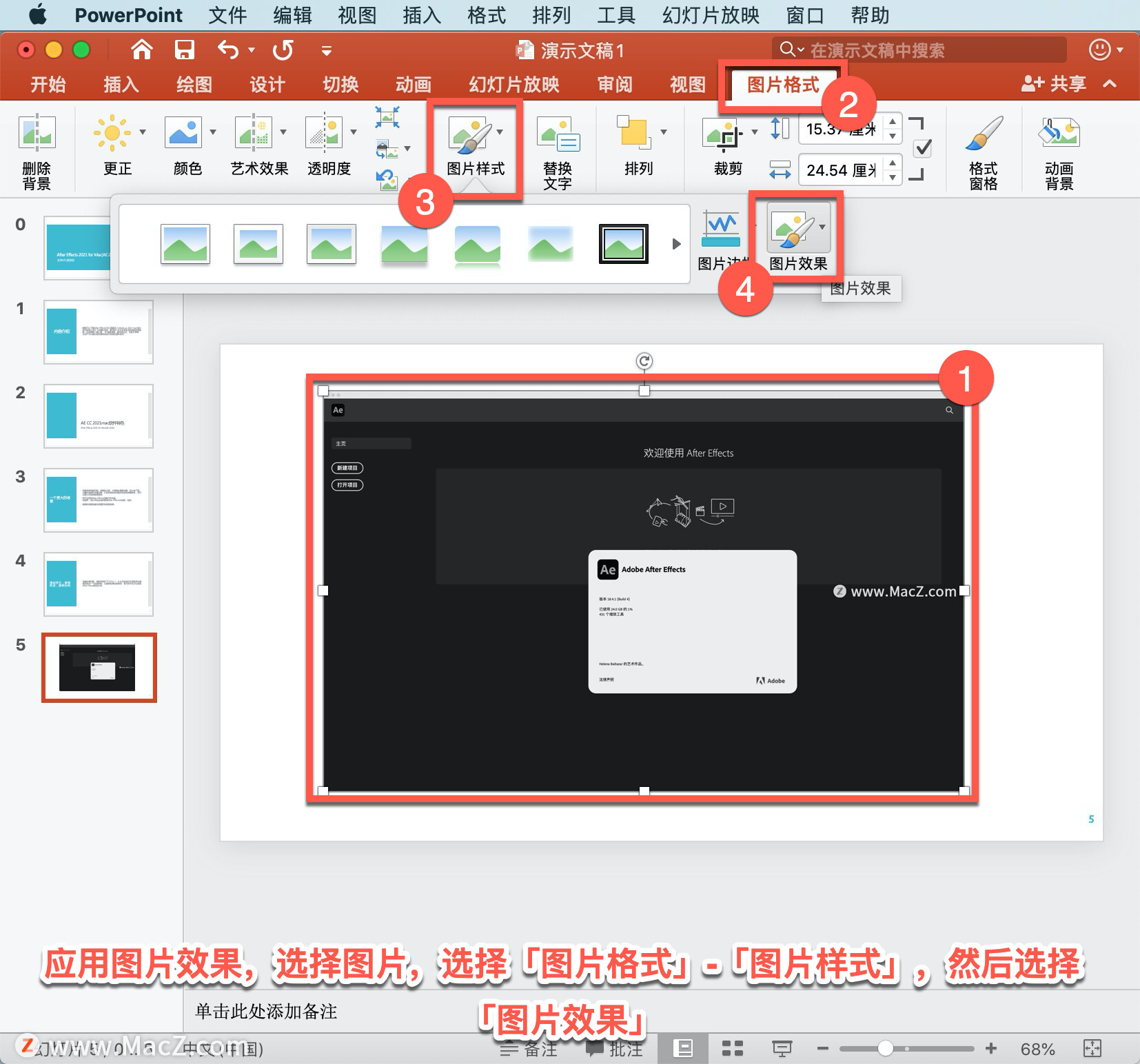Click zoom in plus button

pyautogui.click(x=990, y=1049)
